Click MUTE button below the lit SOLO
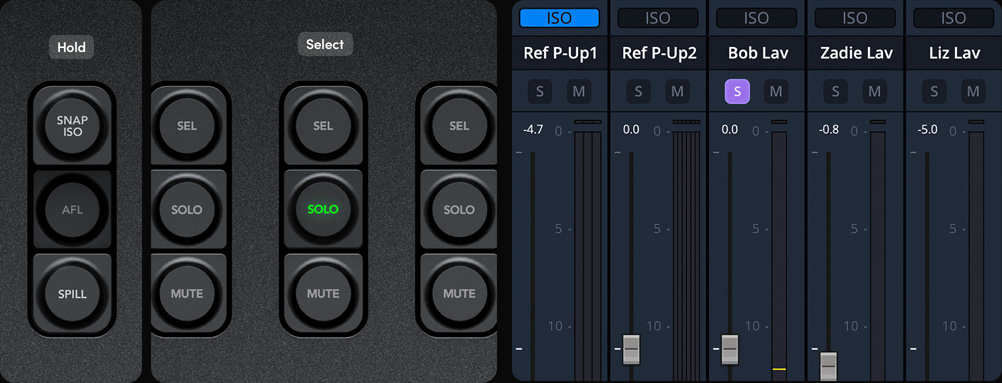 [323, 294]
